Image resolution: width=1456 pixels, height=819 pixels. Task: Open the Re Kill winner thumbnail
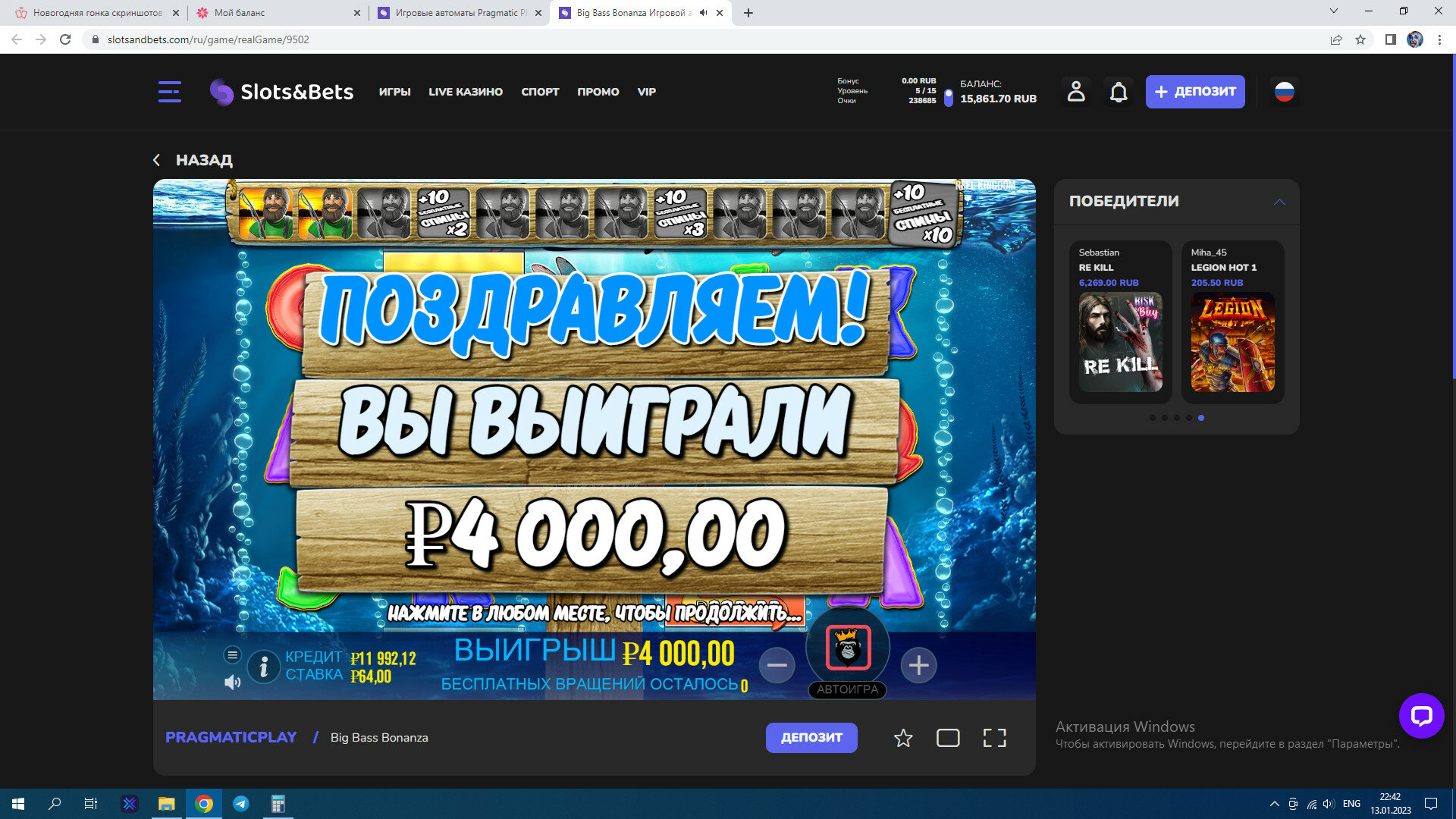1120,342
